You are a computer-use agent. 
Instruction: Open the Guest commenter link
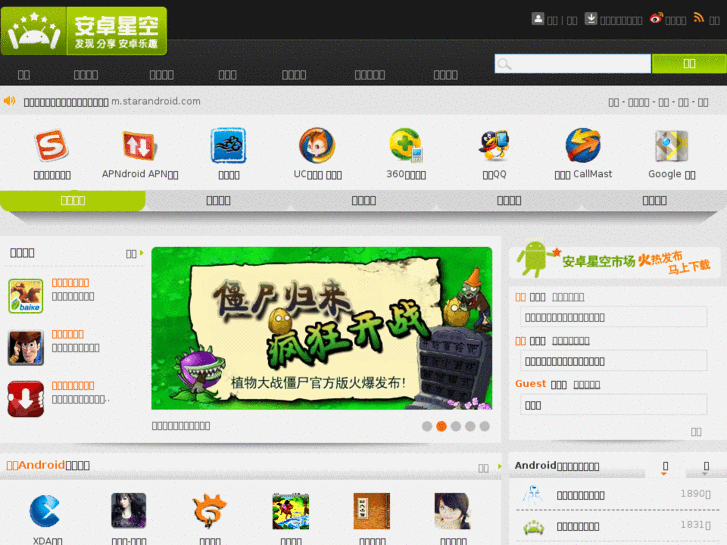pyautogui.click(x=530, y=384)
